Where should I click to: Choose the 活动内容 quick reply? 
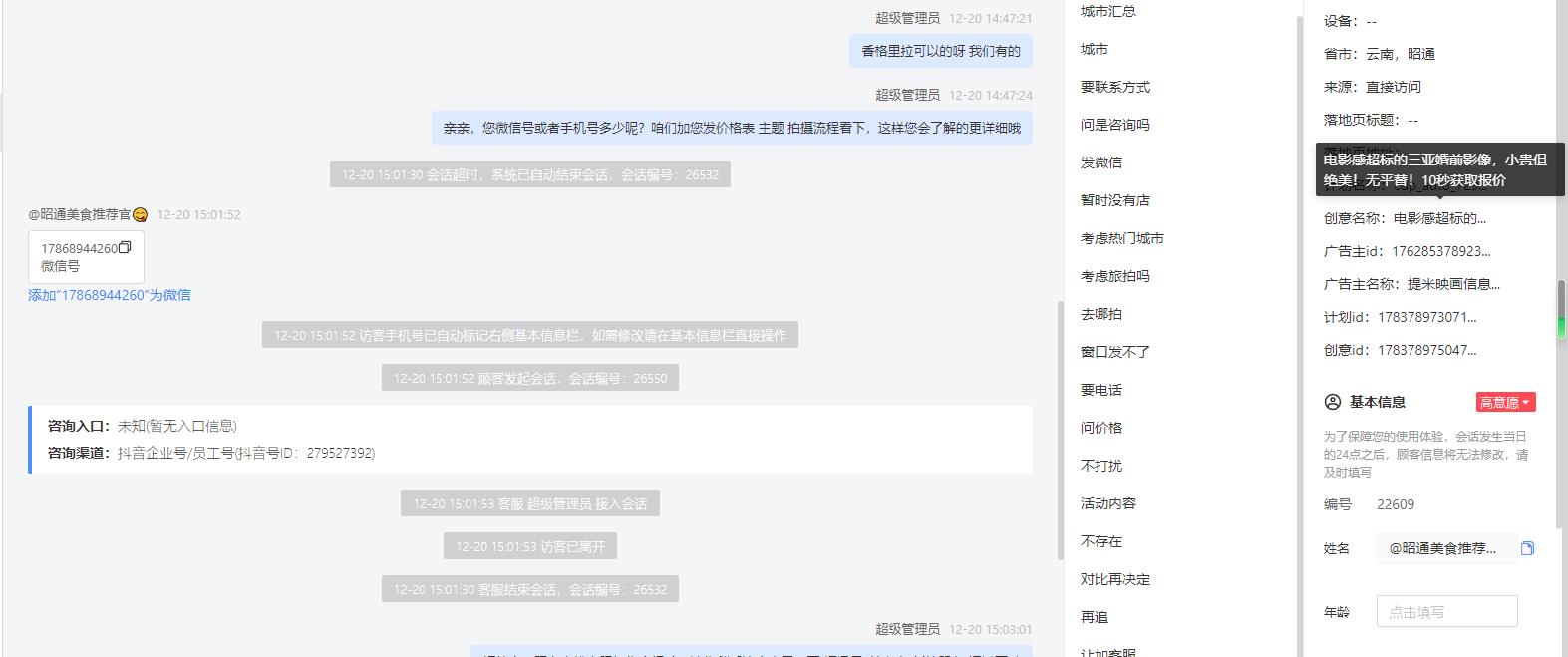click(1108, 503)
